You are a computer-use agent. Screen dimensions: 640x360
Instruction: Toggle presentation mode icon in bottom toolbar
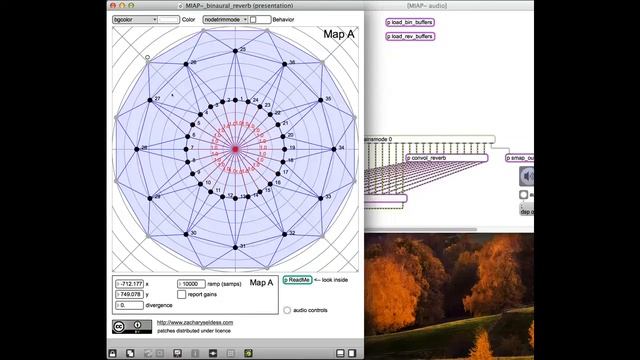coord(178,353)
